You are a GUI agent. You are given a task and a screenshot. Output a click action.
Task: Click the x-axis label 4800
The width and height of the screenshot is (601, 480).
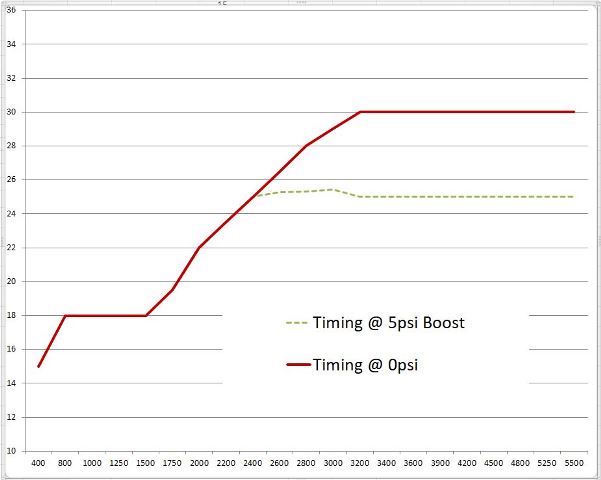520,463
